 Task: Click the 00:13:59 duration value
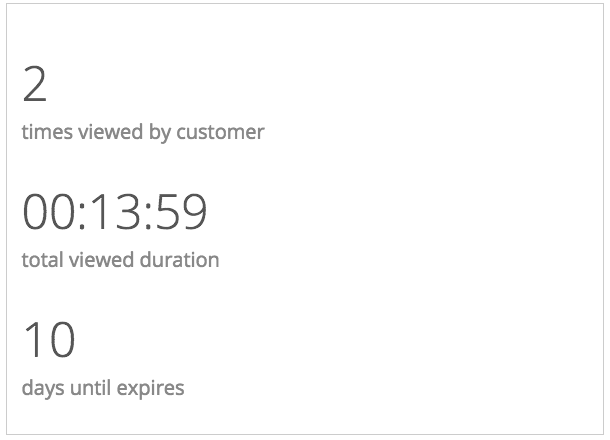(115, 212)
